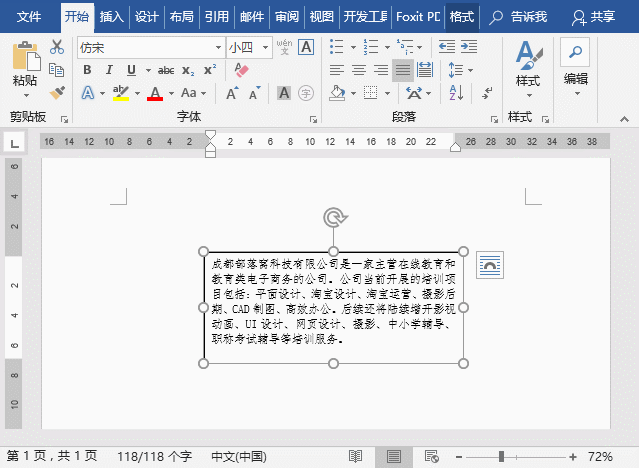This screenshot has width=639, height=468.
Task: Open layout options icon beside text box
Action: (490, 264)
